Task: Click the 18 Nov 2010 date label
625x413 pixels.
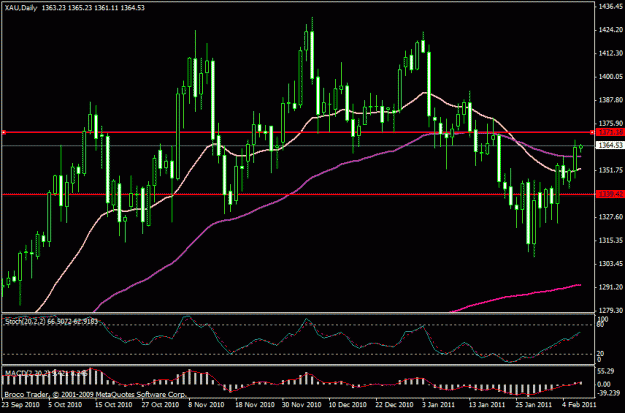Action: (x=254, y=405)
